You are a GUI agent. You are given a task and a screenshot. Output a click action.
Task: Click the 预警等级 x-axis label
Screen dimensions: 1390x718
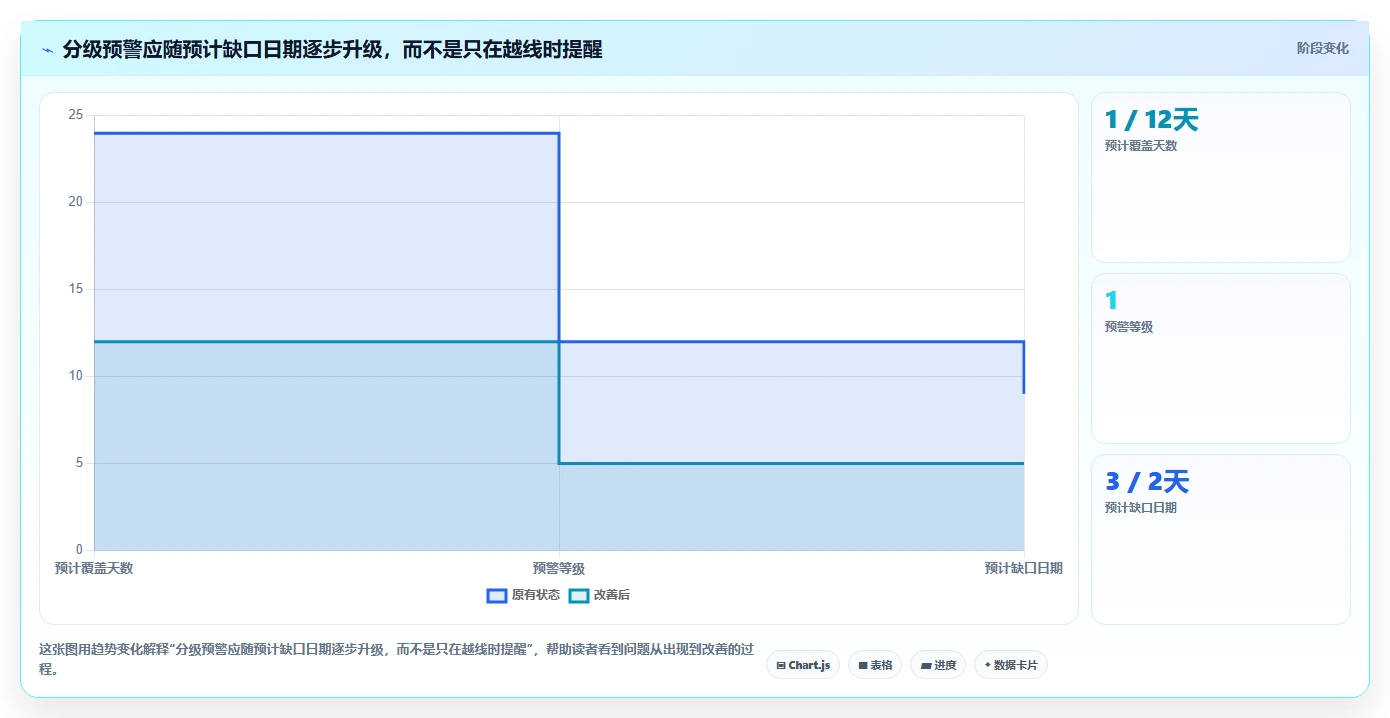click(559, 568)
